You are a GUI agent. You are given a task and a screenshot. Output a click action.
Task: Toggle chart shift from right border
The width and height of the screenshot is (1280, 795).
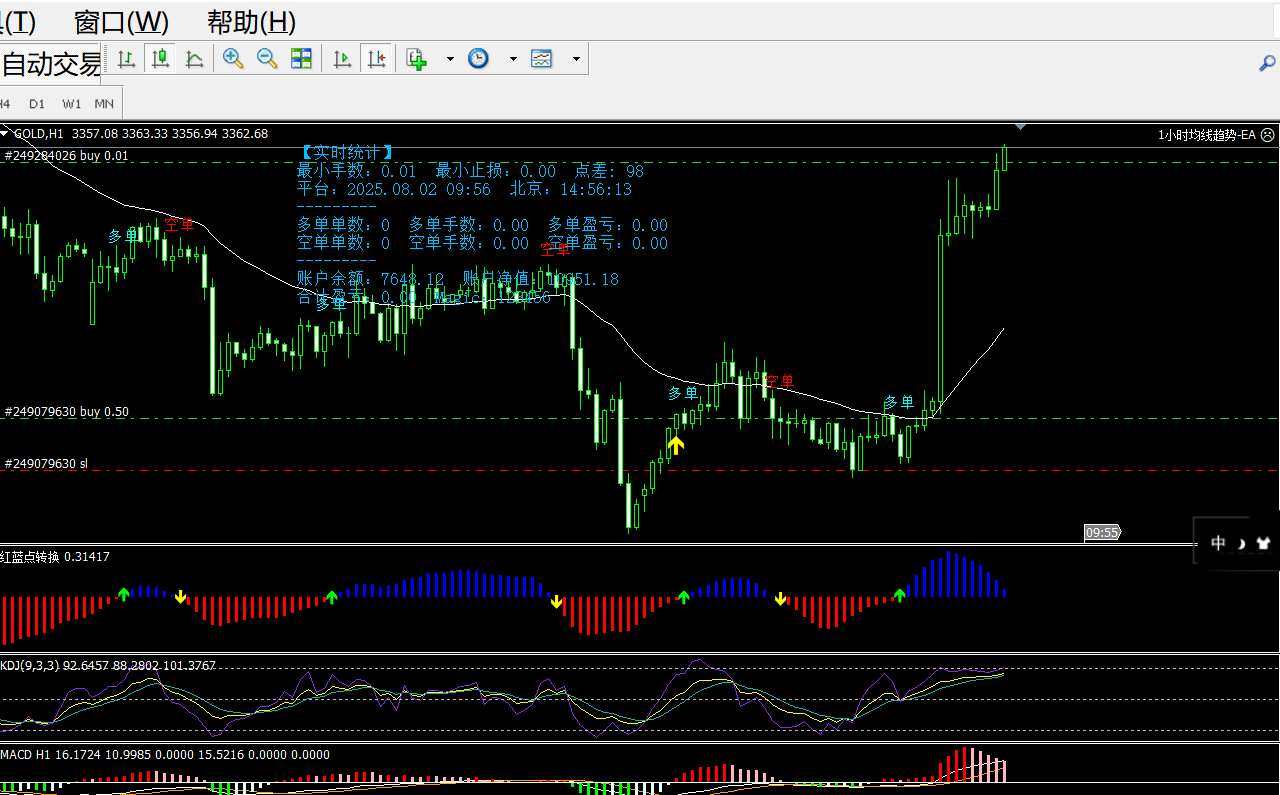(x=376, y=59)
